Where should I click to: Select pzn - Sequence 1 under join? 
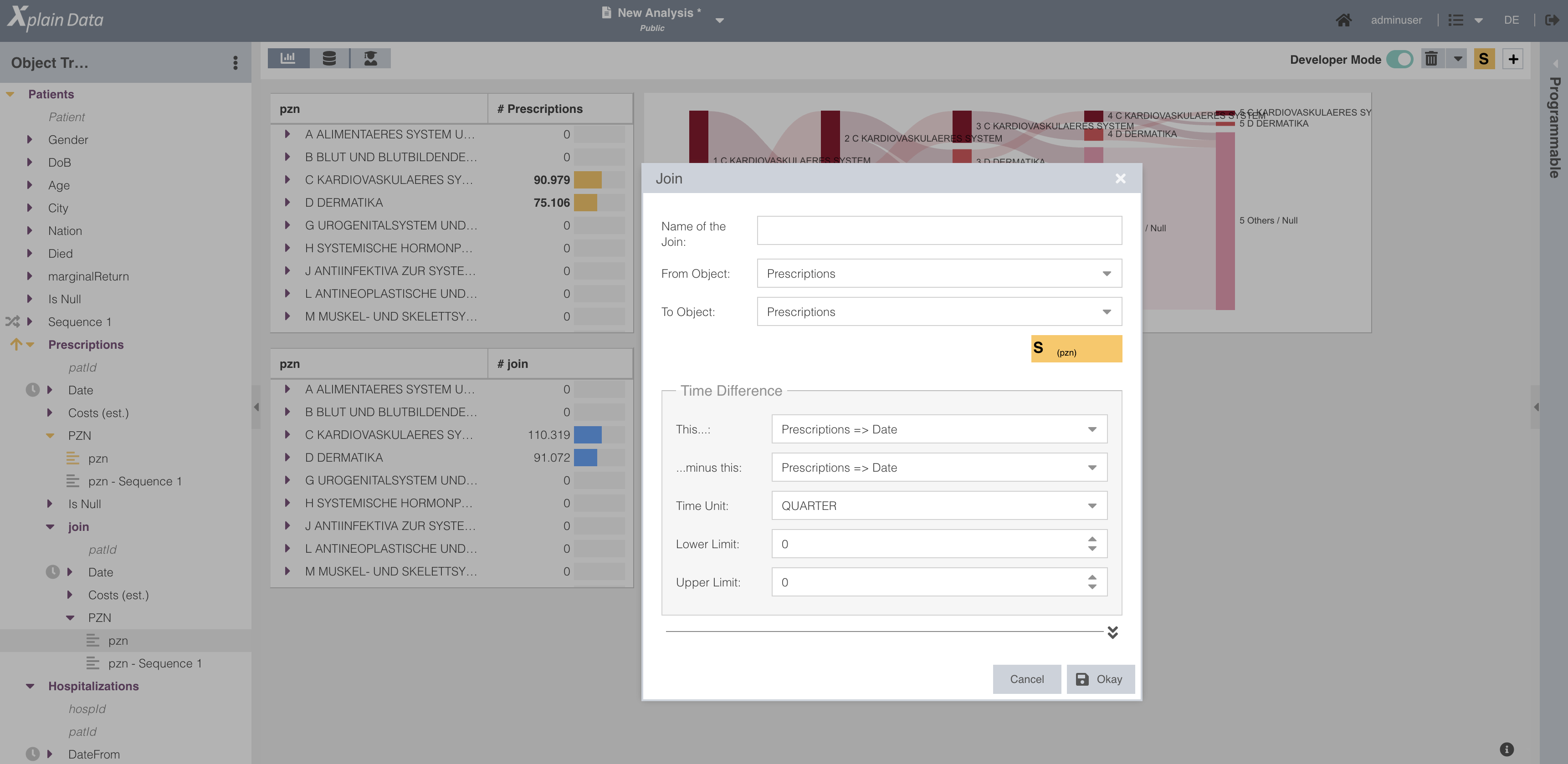[154, 663]
